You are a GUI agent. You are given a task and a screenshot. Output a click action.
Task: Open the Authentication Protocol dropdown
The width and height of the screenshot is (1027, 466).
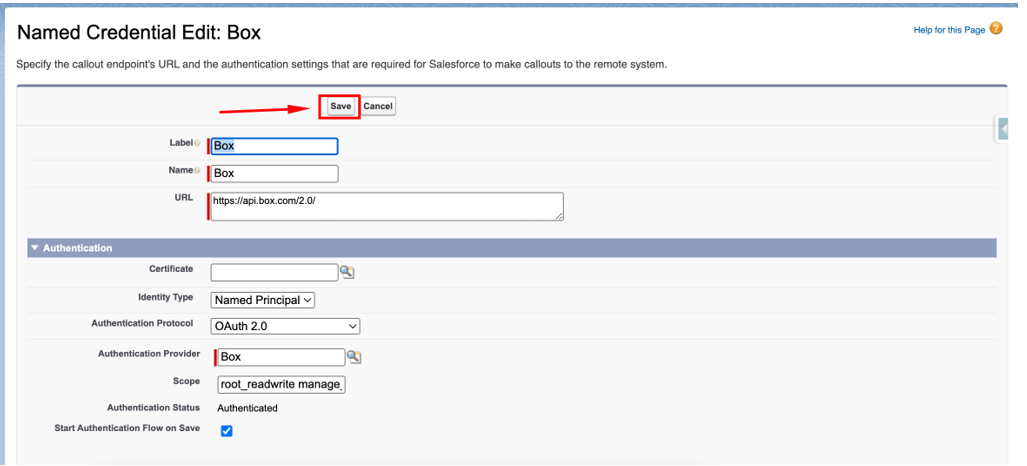[285, 326]
